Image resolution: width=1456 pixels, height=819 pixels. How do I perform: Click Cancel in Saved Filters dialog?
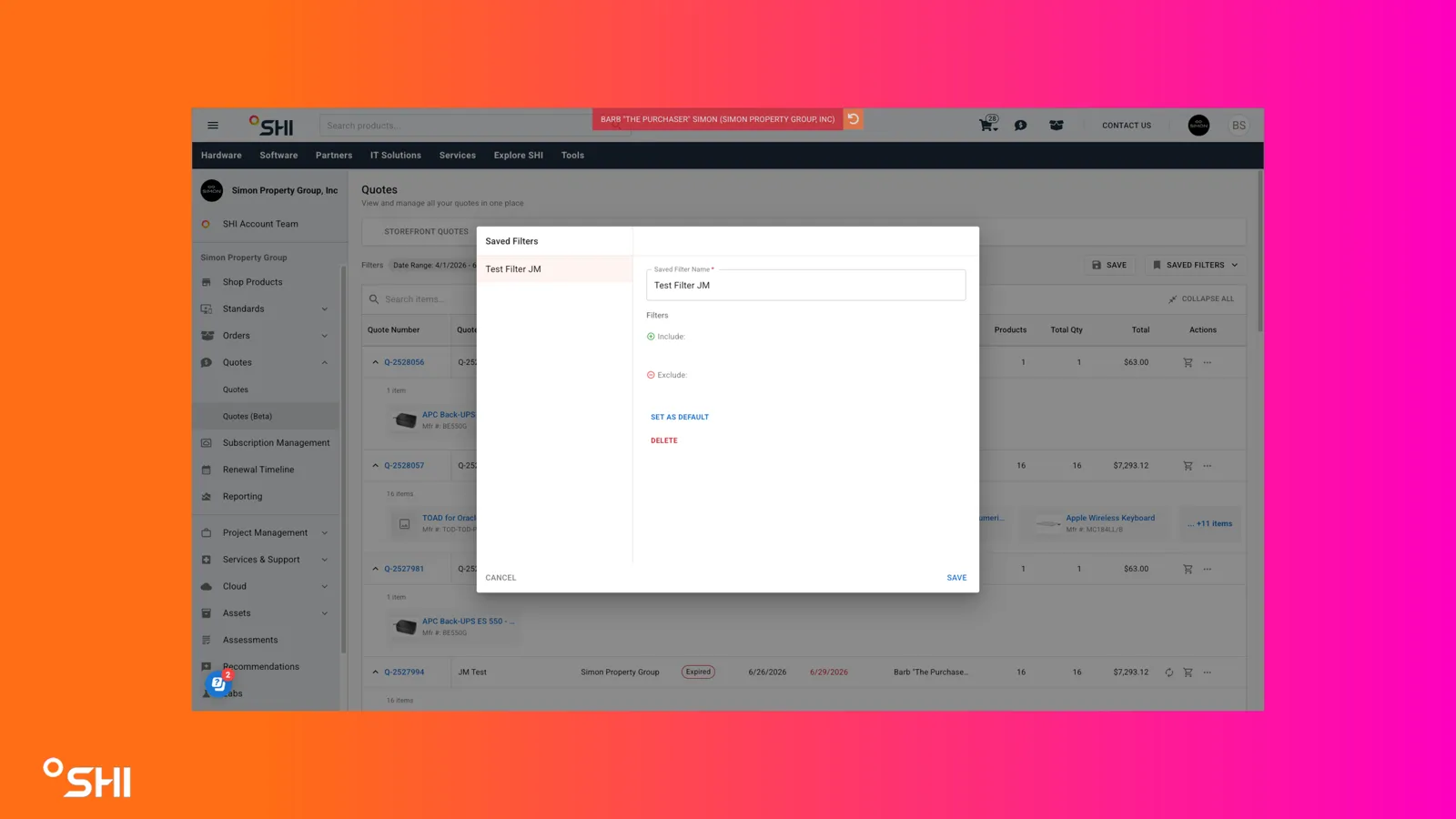coord(500,578)
